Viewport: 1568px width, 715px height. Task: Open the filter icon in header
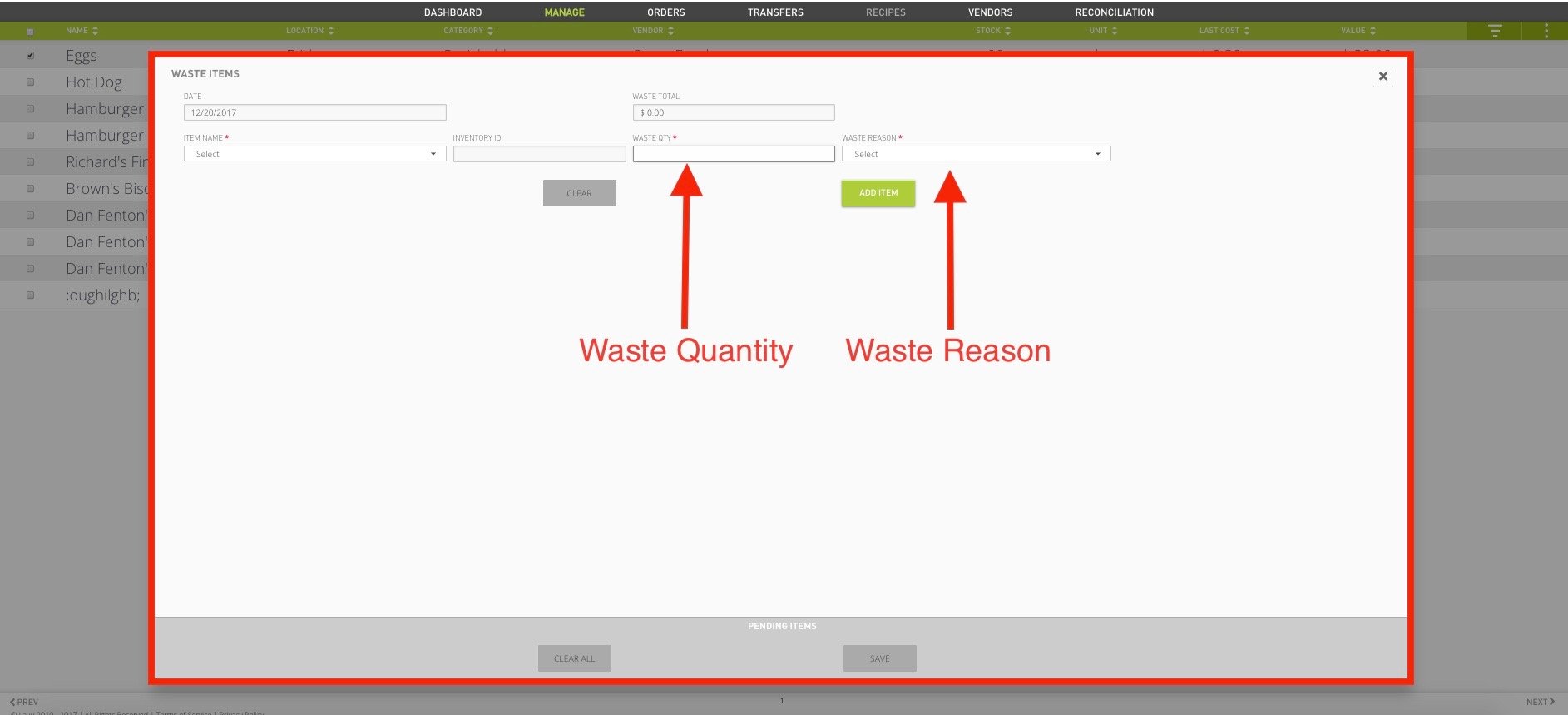point(1495,31)
